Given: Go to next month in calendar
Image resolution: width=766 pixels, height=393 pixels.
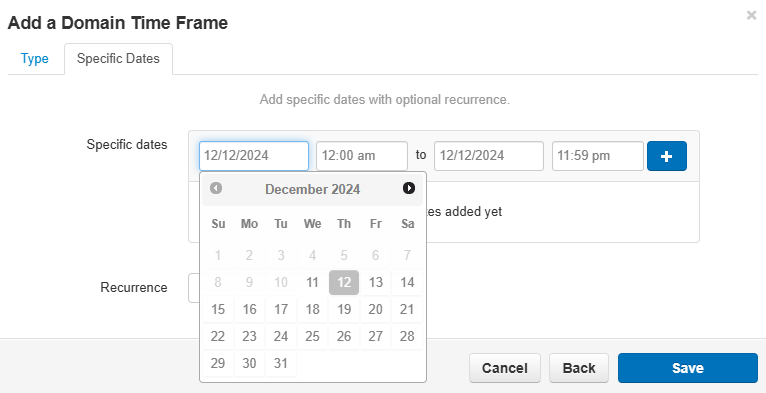Looking at the screenshot, I should [x=409, y=188].
